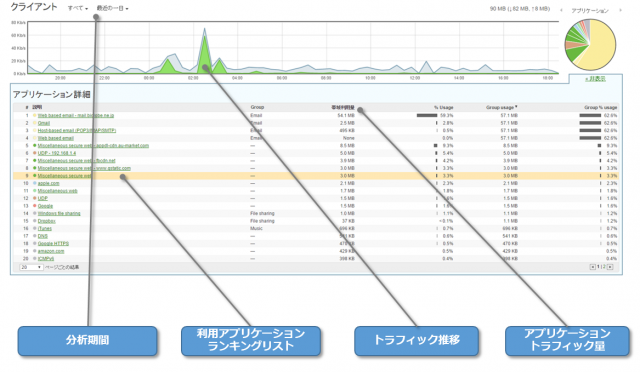Open the Miscellaneous web link in row 11
Image resolution: width=640 pixels, height=372 pixels.
(58, 191)
